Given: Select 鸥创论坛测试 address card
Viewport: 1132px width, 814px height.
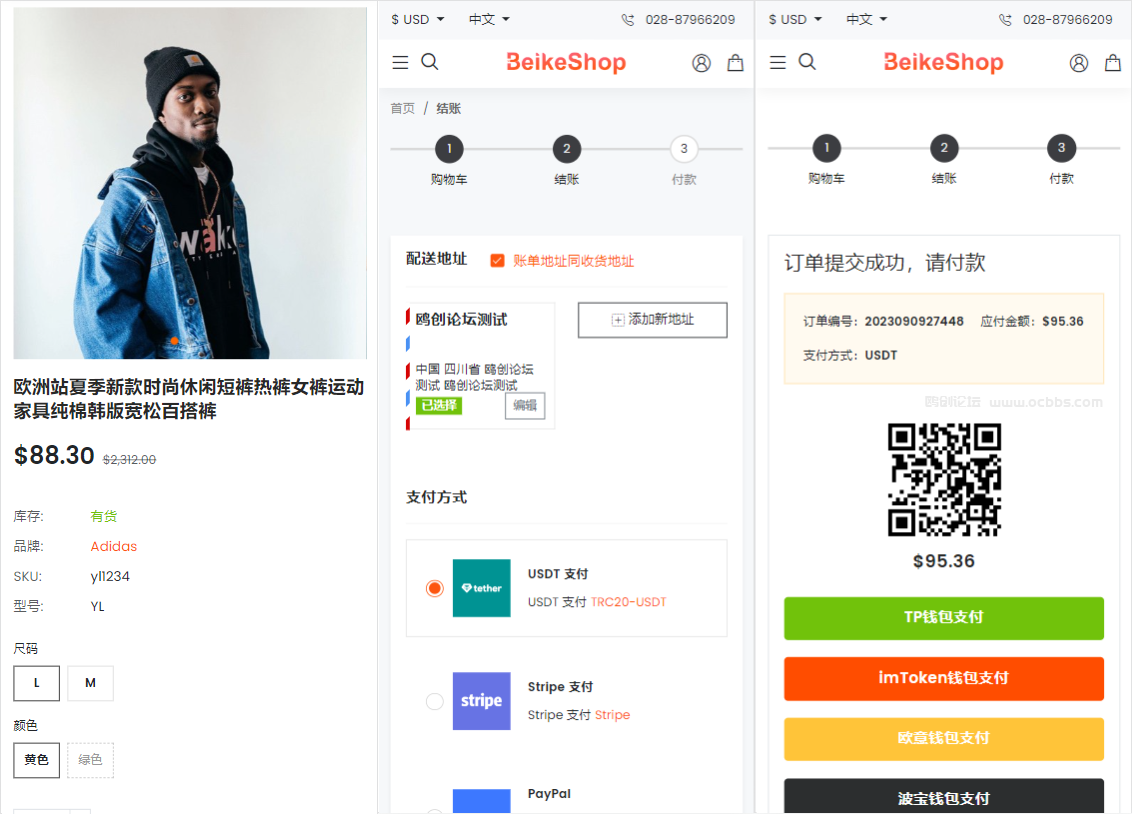Looking at the screenshot, I should point(480,366).
